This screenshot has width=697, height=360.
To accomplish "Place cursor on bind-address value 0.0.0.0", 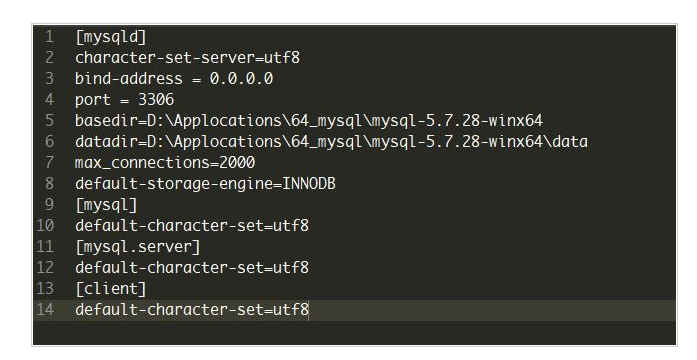I will (x=241, y=79).
